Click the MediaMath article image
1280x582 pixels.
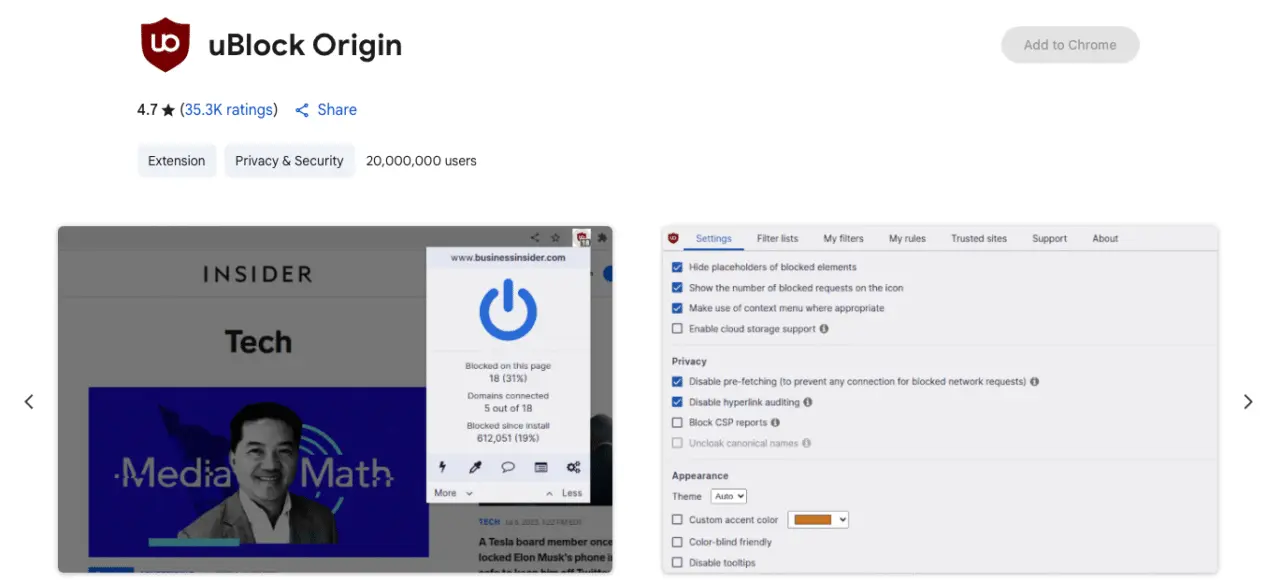(x=258, y=472)
